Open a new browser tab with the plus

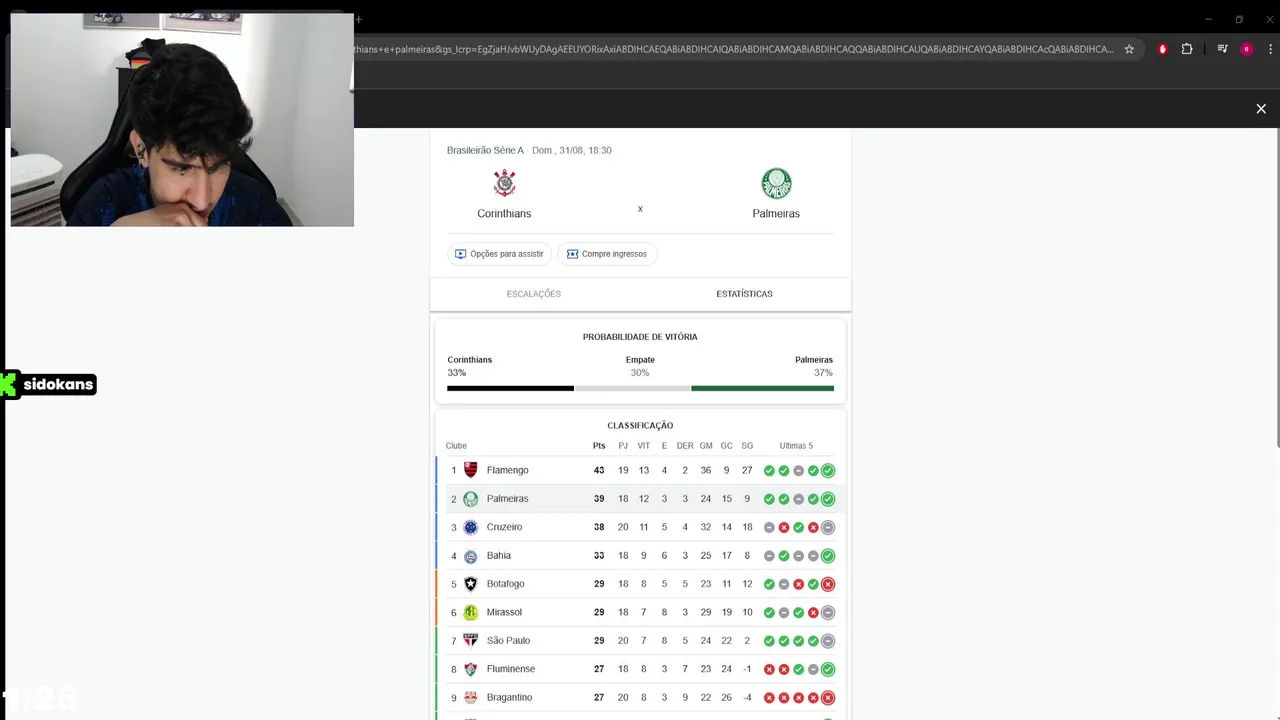click(x=358, y=19)
